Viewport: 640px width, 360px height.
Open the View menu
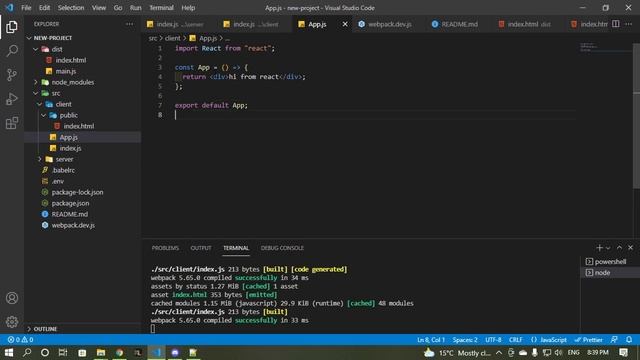coord(98,8)
